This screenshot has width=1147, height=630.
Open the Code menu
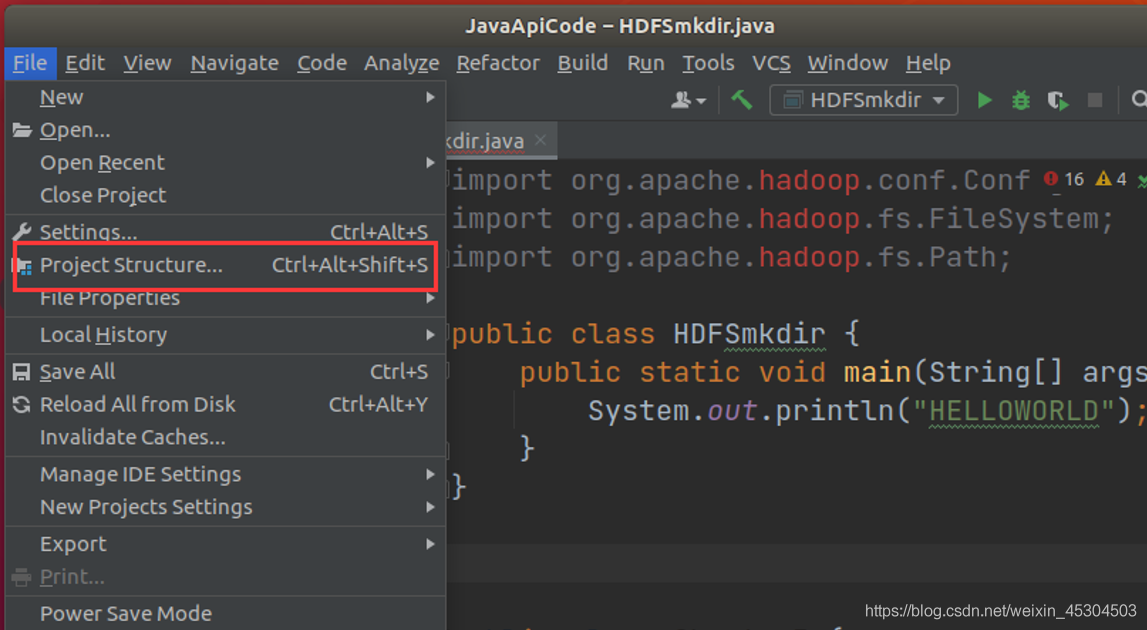322,64
